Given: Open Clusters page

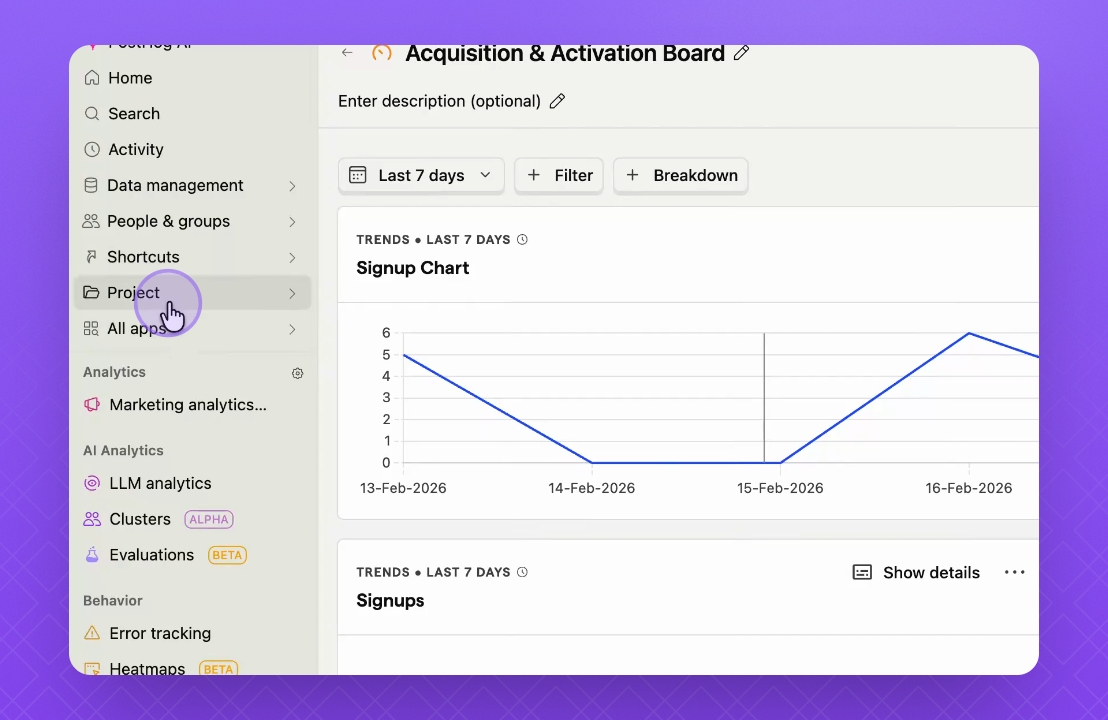Looking at the screenshot, I should point(140,519).
